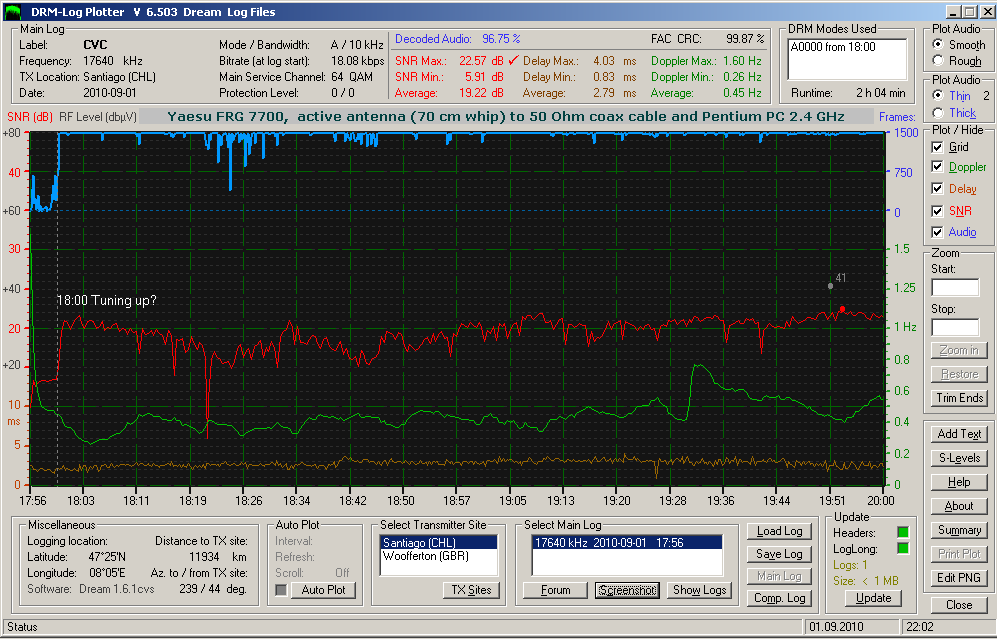Click the Zoom Stop input field
The image size is (997, 639).
(x=955, y=327)
